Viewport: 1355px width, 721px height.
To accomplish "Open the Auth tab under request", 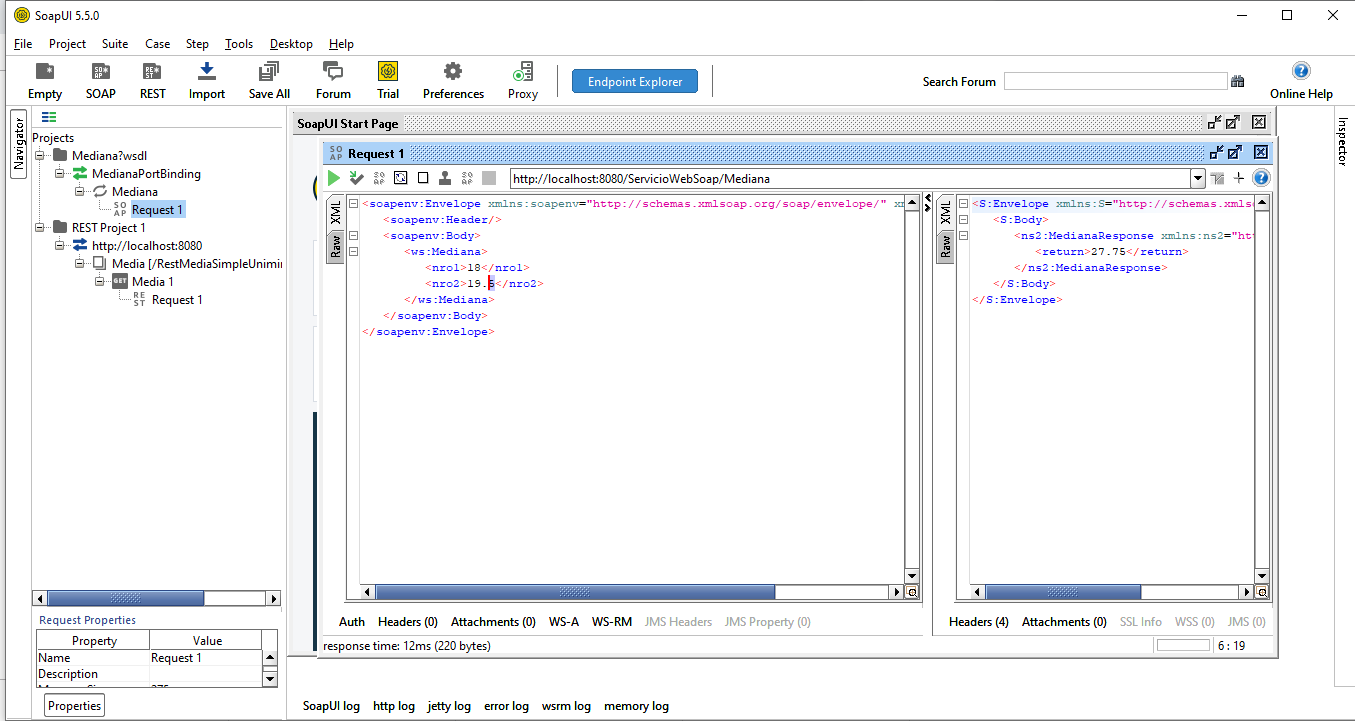I will pyautogui.click(x=352, y=622).
